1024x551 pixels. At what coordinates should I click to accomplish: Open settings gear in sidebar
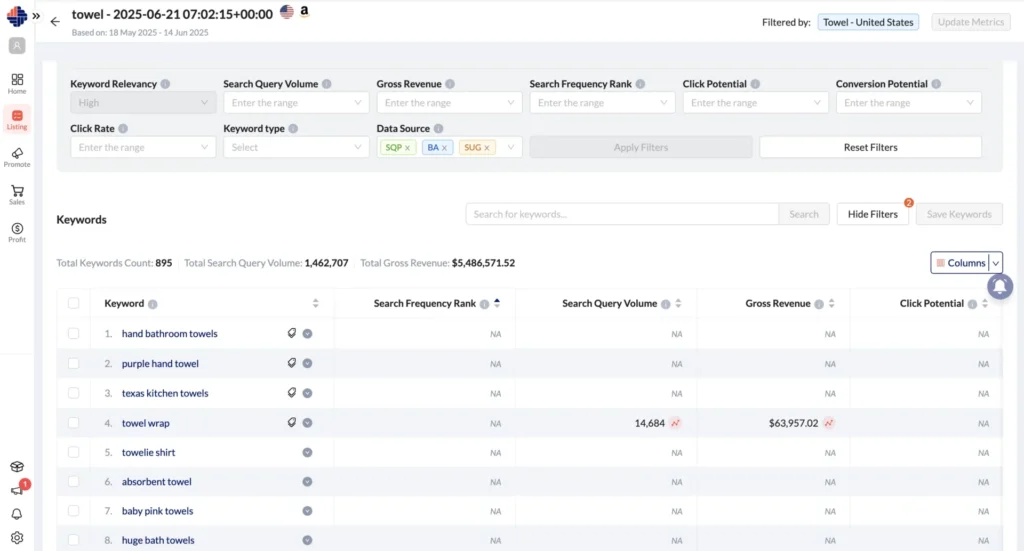pyautogui.click(x=17, y=538)
